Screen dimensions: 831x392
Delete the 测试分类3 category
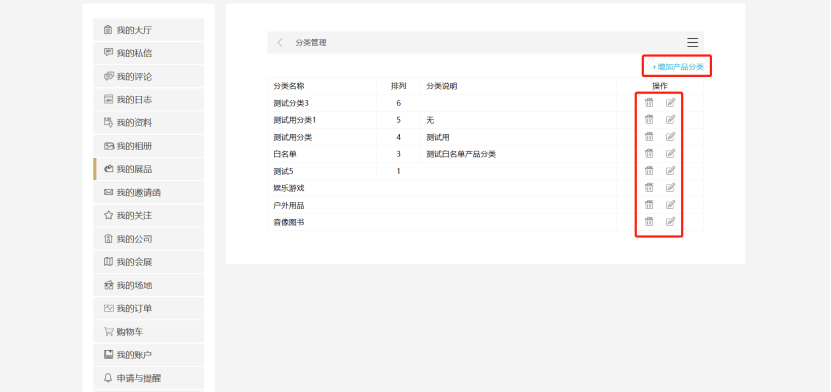point(649,103)
